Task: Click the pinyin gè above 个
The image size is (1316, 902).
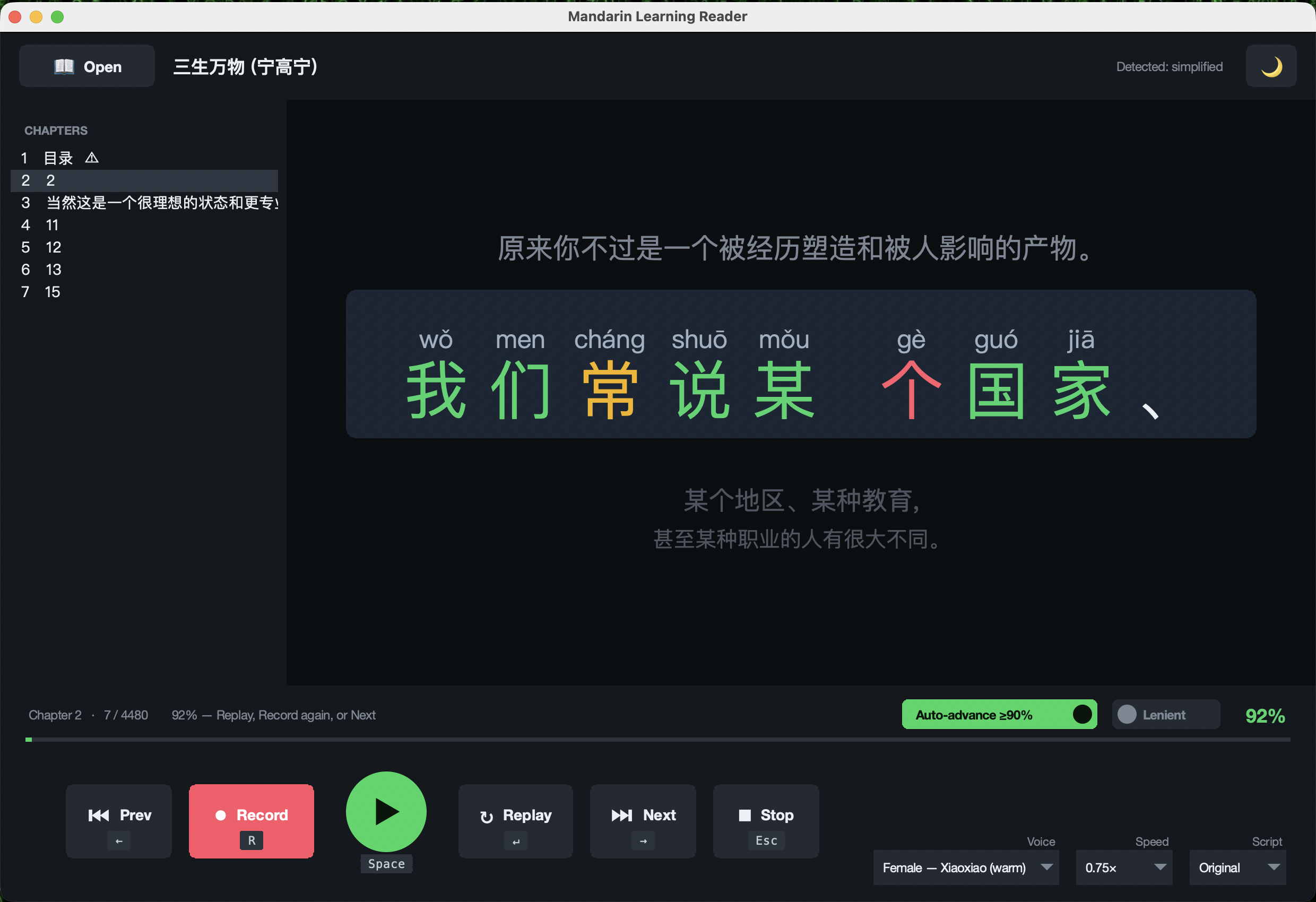Action: click(x=911, y=340)
